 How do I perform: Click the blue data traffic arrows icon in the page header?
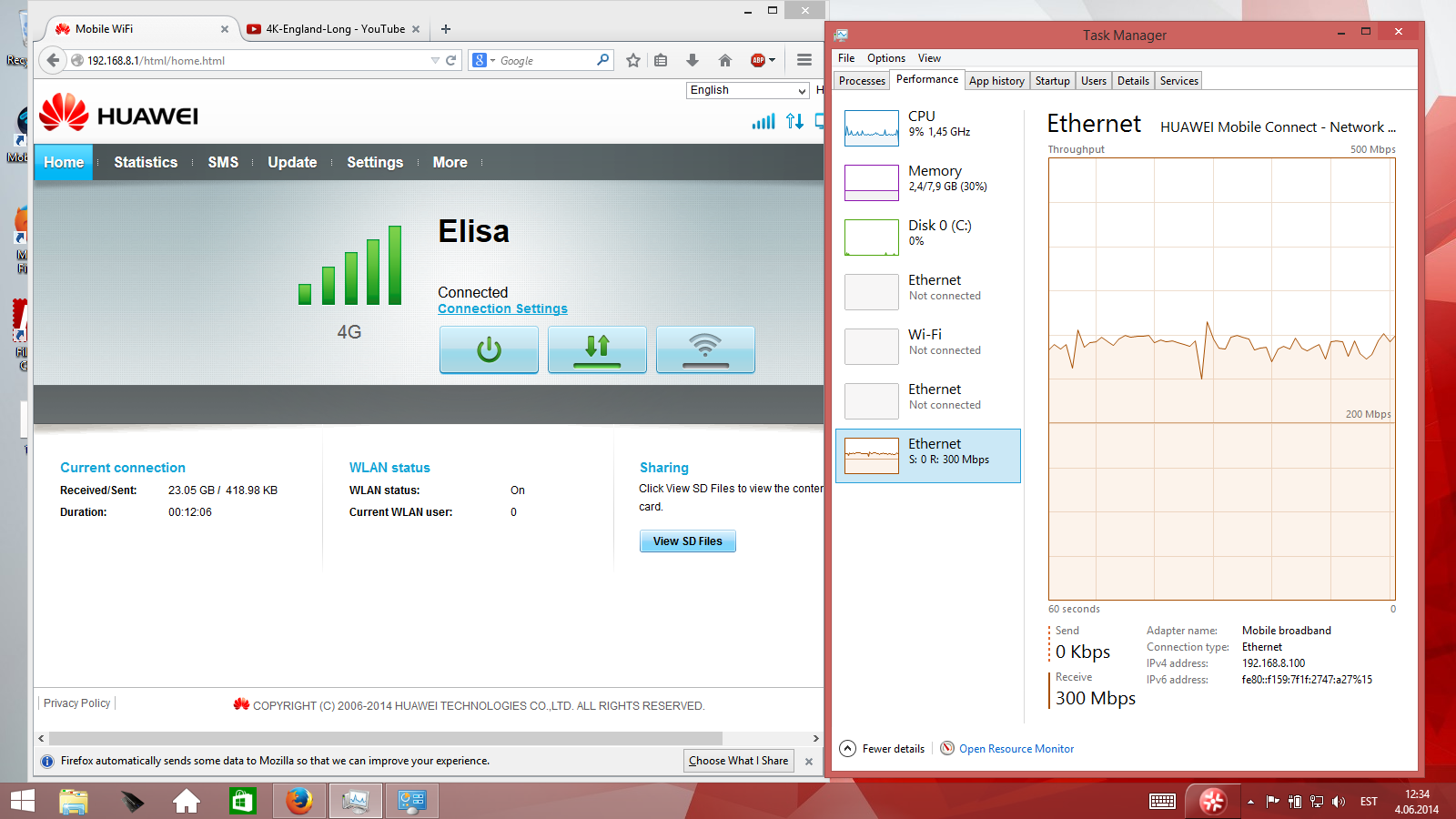pos(794,121)
